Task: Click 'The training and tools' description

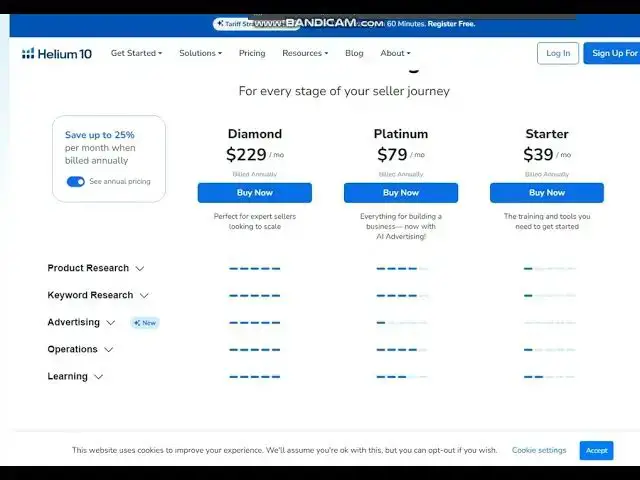Action: (x=547, y=221)
